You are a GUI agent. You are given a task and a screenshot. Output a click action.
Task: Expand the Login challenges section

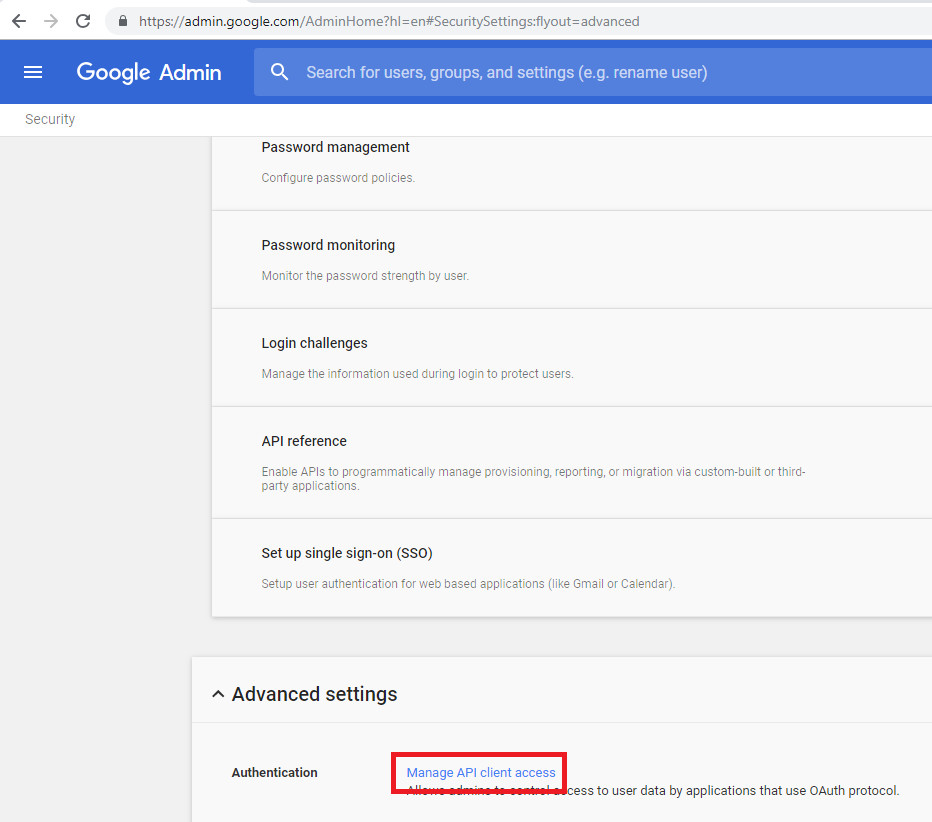(314, 343)
